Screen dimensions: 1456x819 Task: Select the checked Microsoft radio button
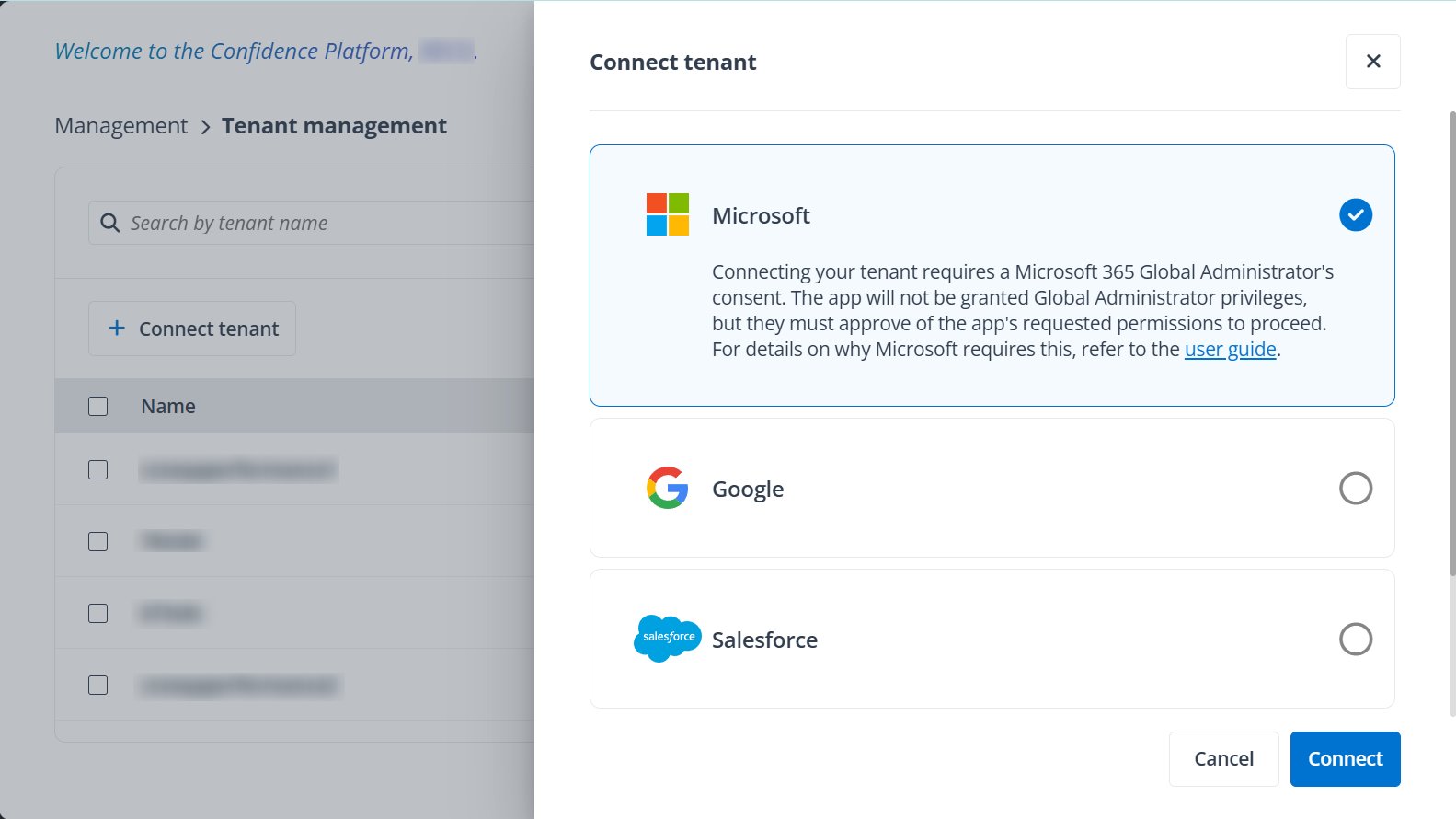click(1356, 215)
